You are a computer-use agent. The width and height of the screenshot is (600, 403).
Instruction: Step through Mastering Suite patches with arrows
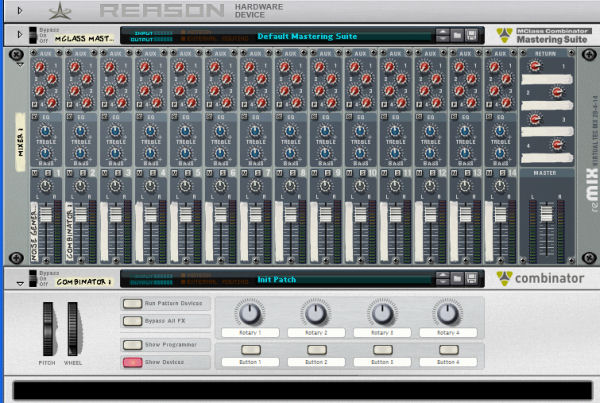(442, 36)
